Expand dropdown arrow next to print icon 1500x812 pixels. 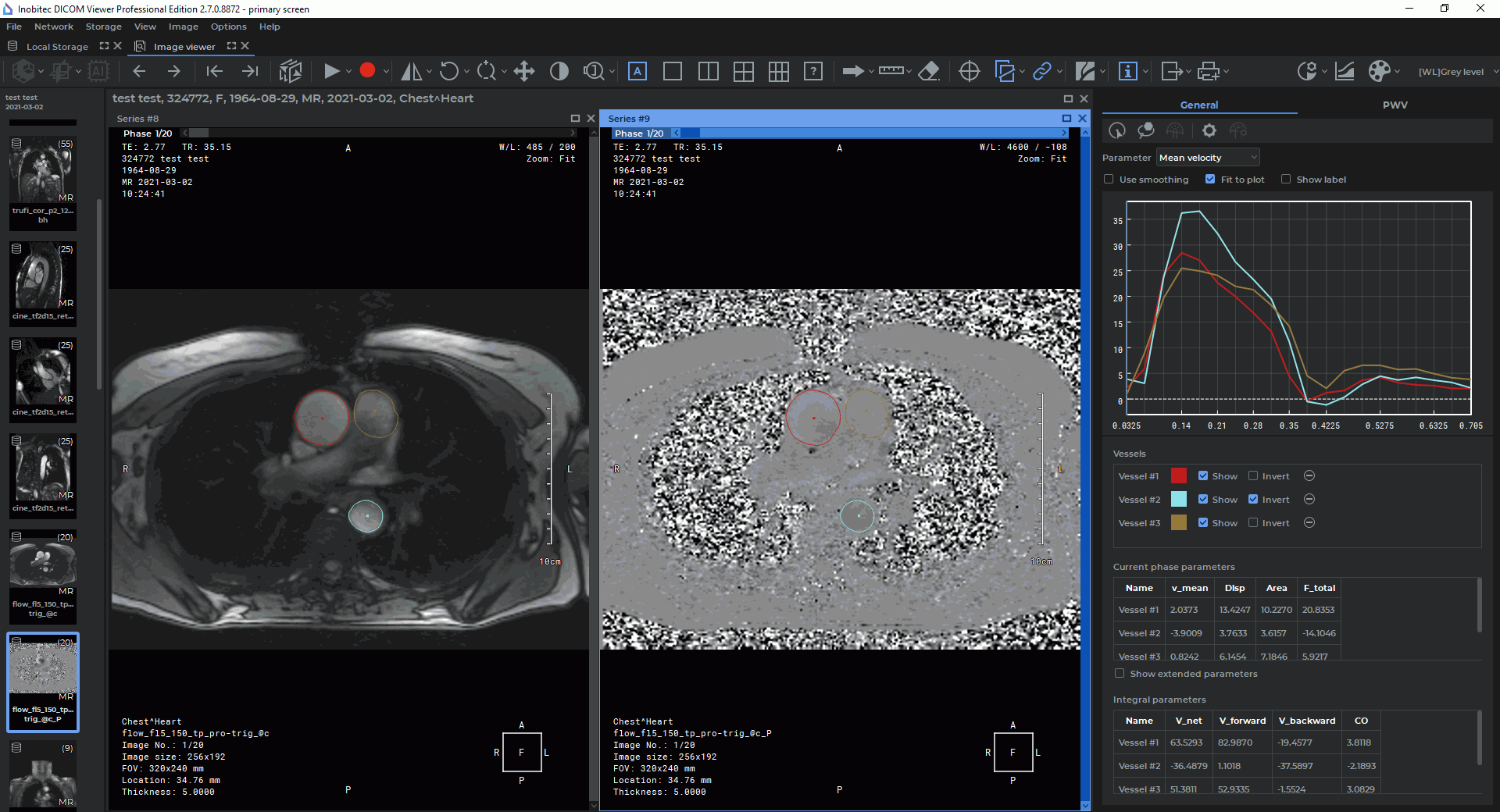click(x=1226, y=72)
